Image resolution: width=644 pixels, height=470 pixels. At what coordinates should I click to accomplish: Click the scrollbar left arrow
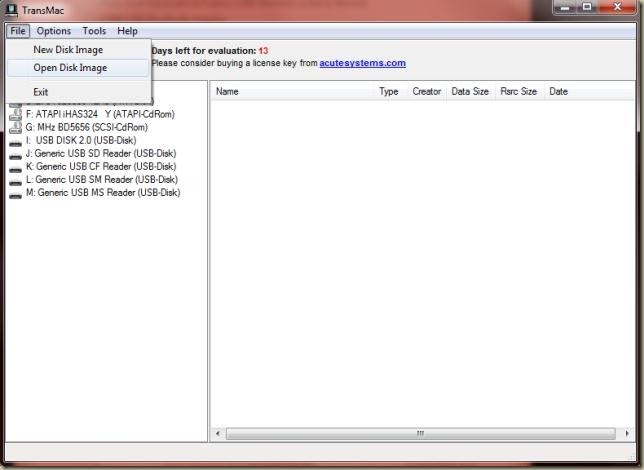pos(218,434)
